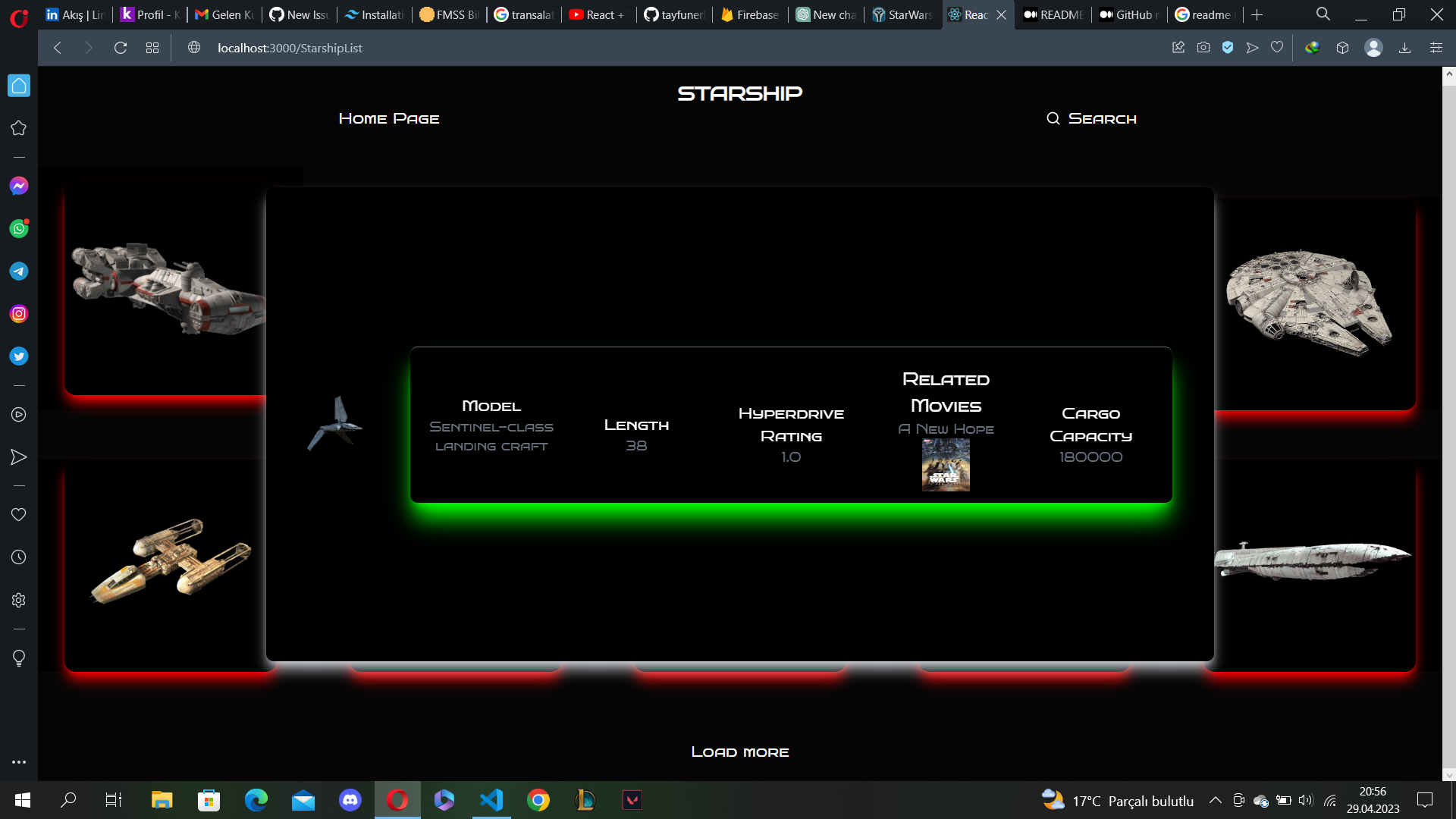Open the extensions cube icon
The height and width of the screenshot is (819, 1456).
[1342, 48]
